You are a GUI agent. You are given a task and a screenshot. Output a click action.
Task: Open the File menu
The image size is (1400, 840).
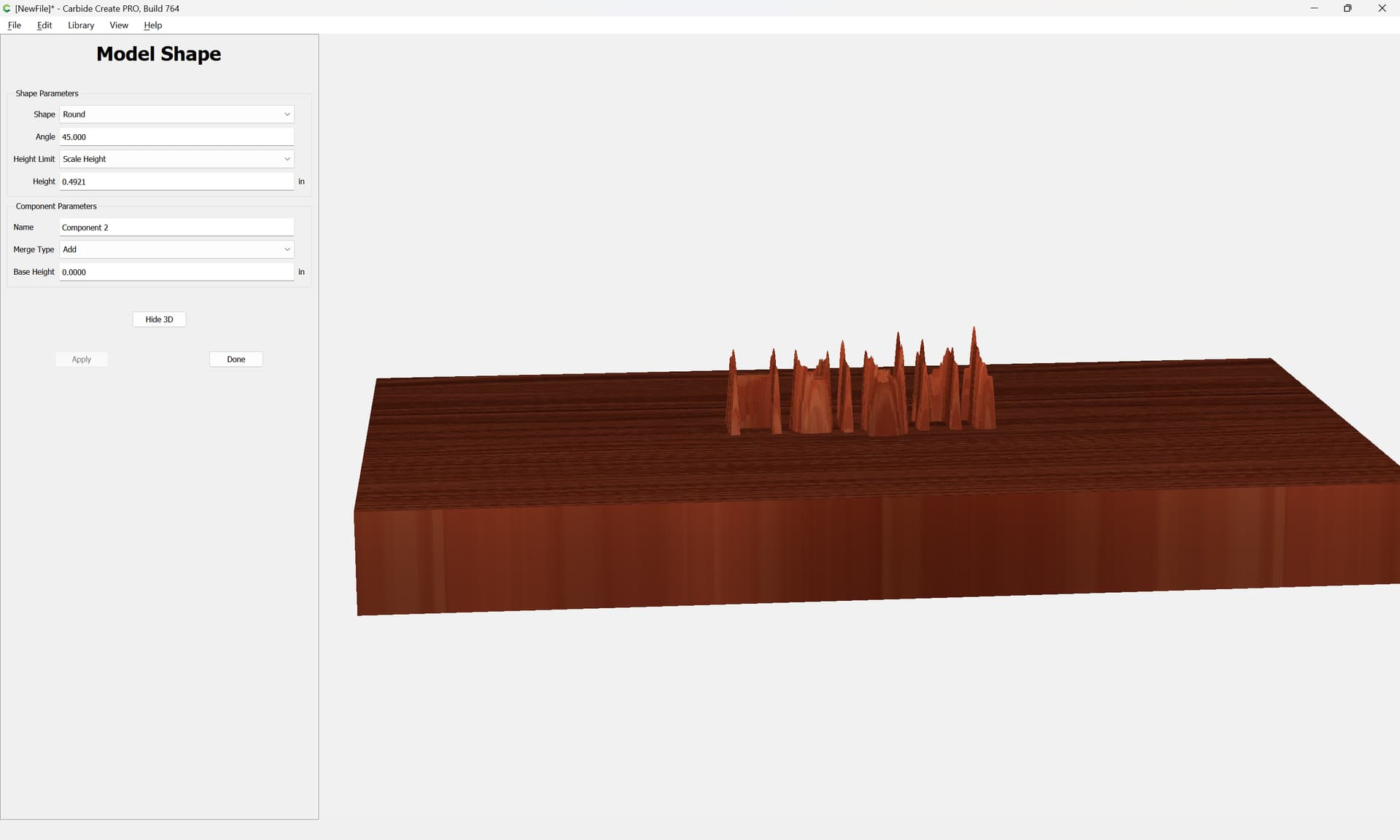(14, 25)
